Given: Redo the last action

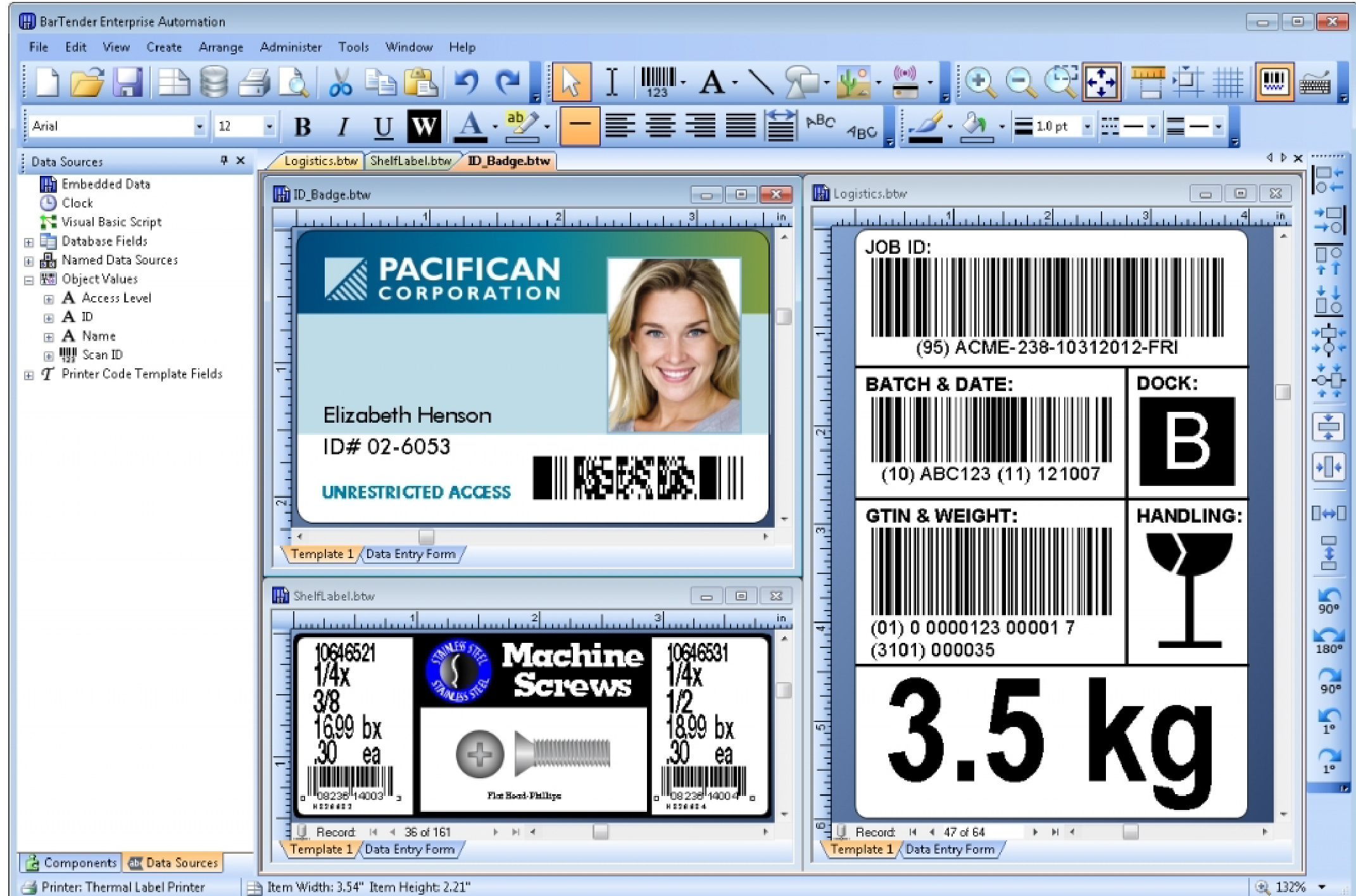Looking at the screenshot, I should 507,82.
